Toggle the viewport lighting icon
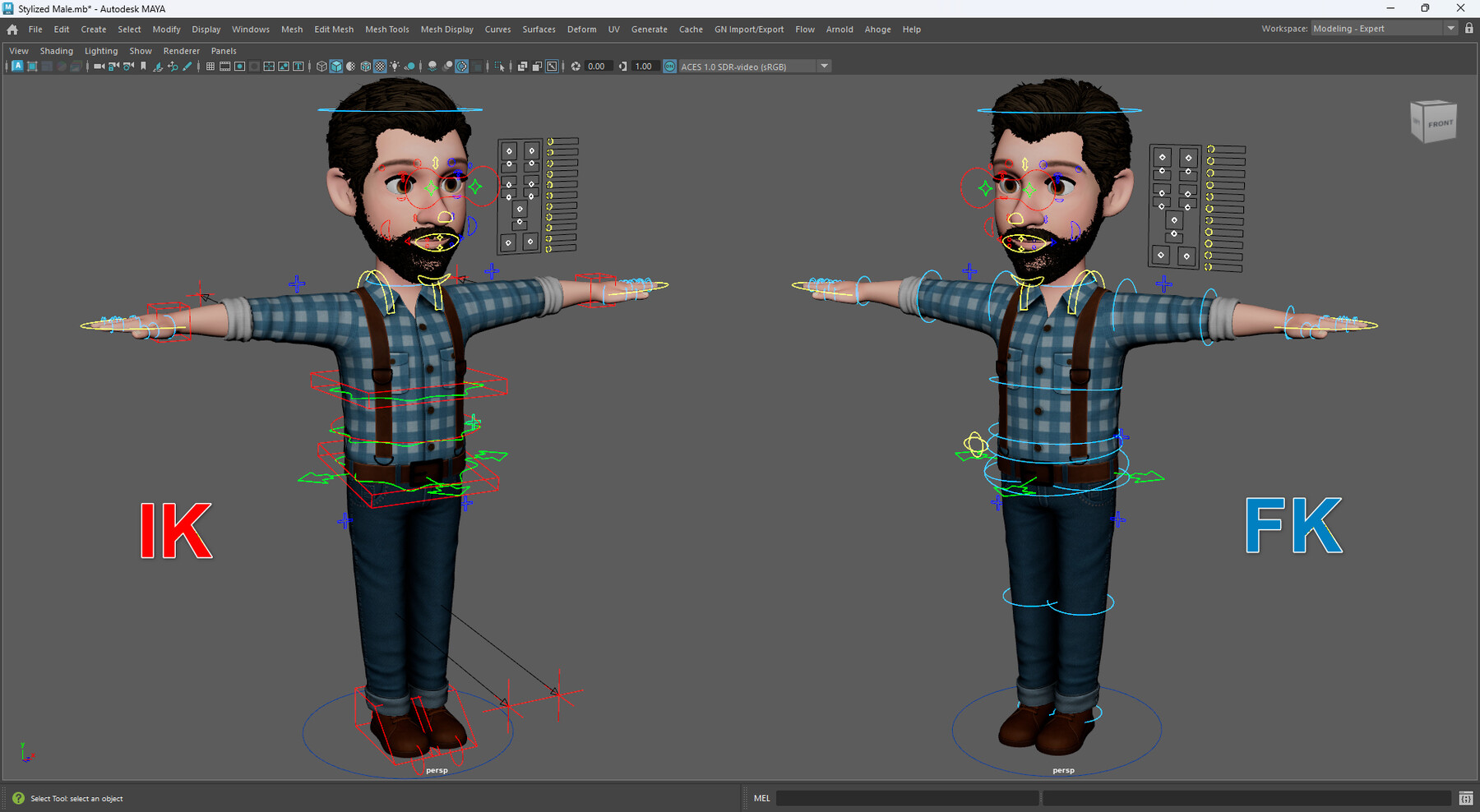The height and width of the screenshot is (812, 1480). click(395, 67)
